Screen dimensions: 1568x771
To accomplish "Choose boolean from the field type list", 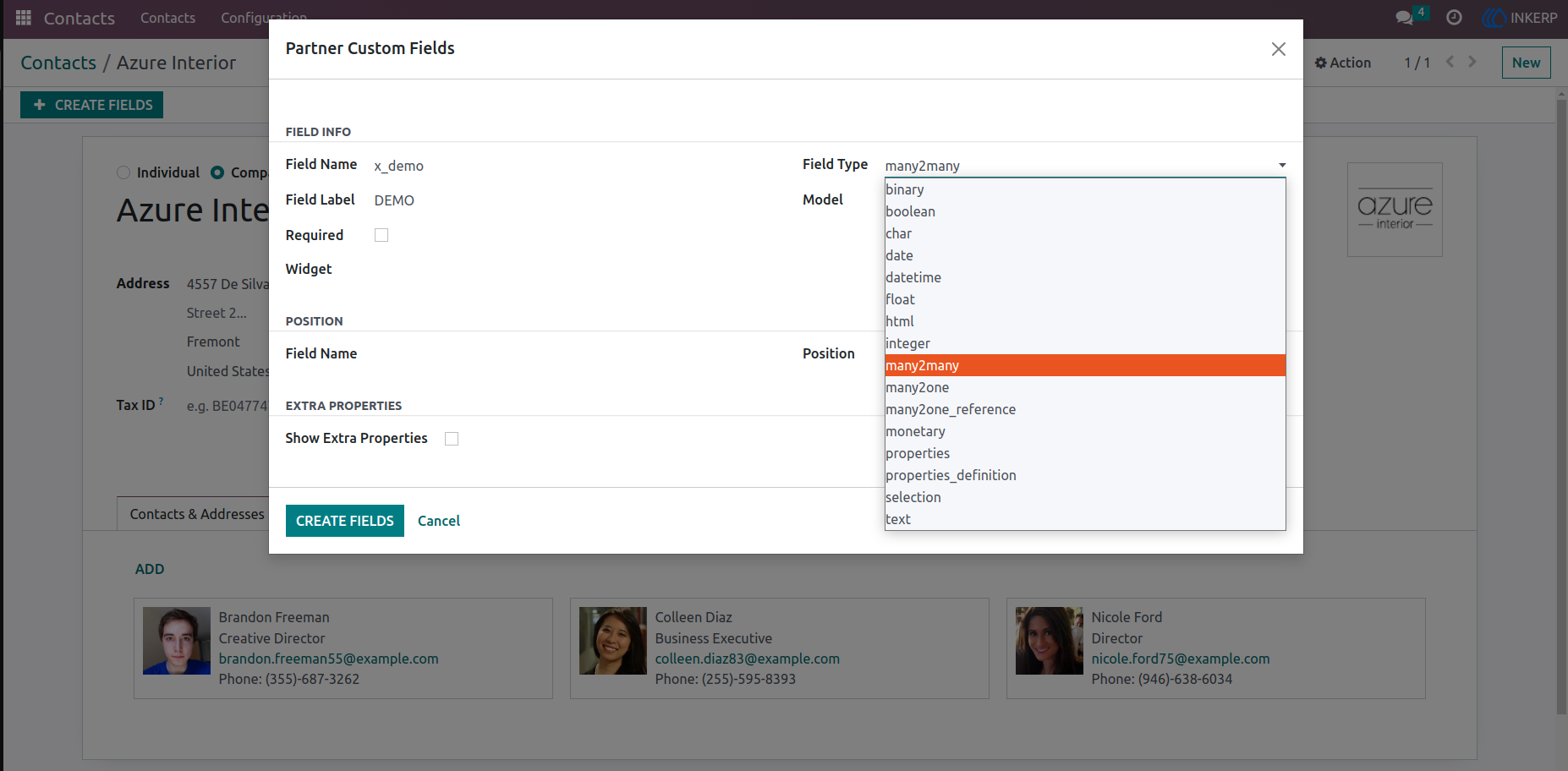I will 1085,211.
